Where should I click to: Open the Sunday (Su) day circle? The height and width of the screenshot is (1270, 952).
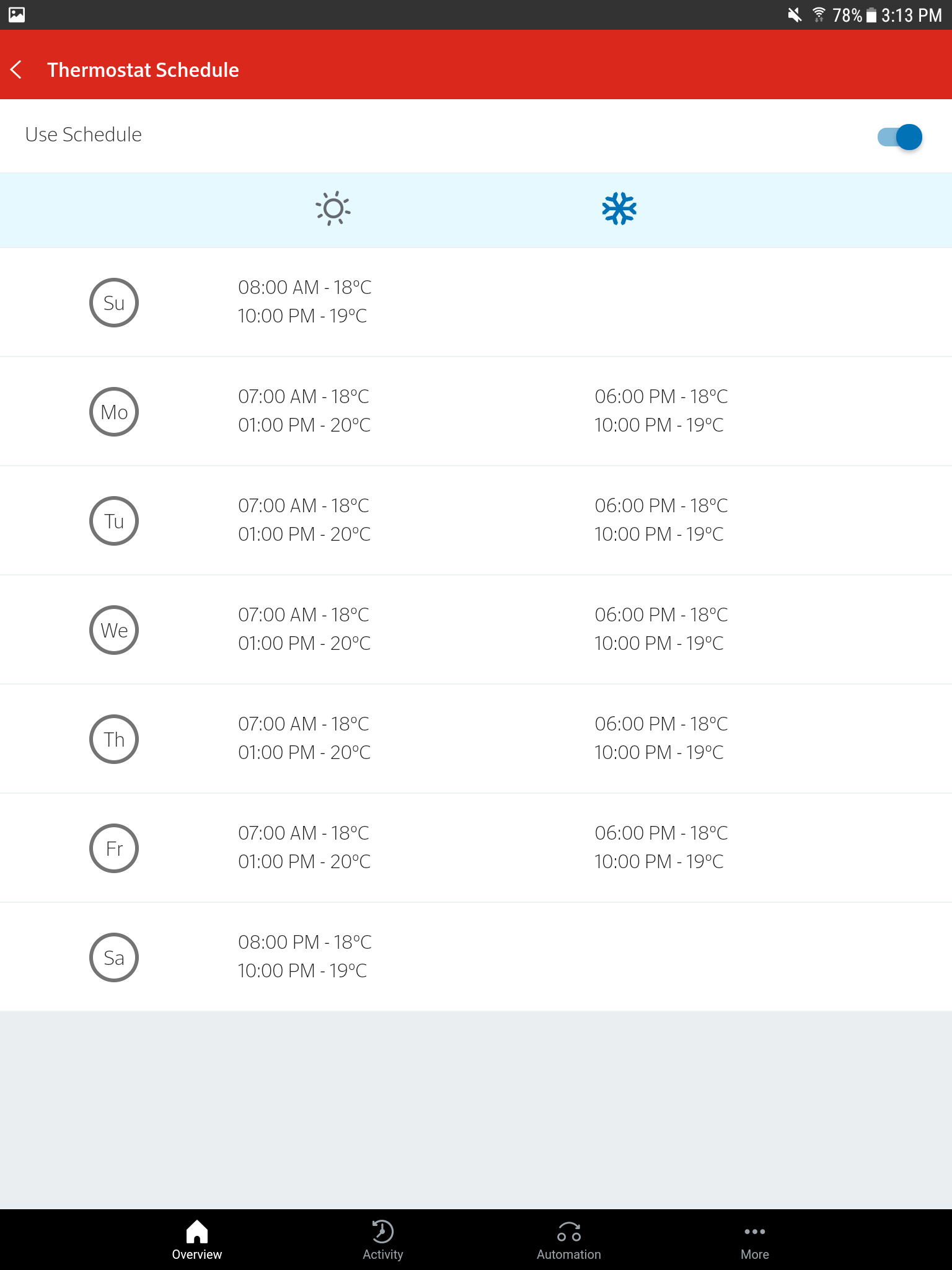[114, 303]
